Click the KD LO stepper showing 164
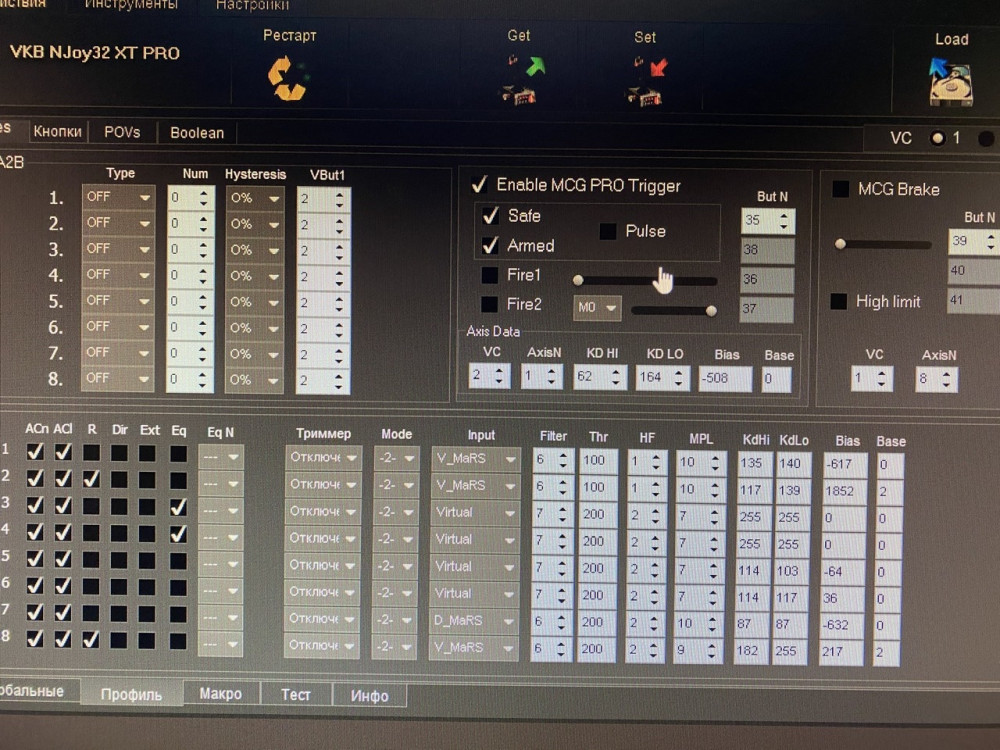 tap(662, 378)
